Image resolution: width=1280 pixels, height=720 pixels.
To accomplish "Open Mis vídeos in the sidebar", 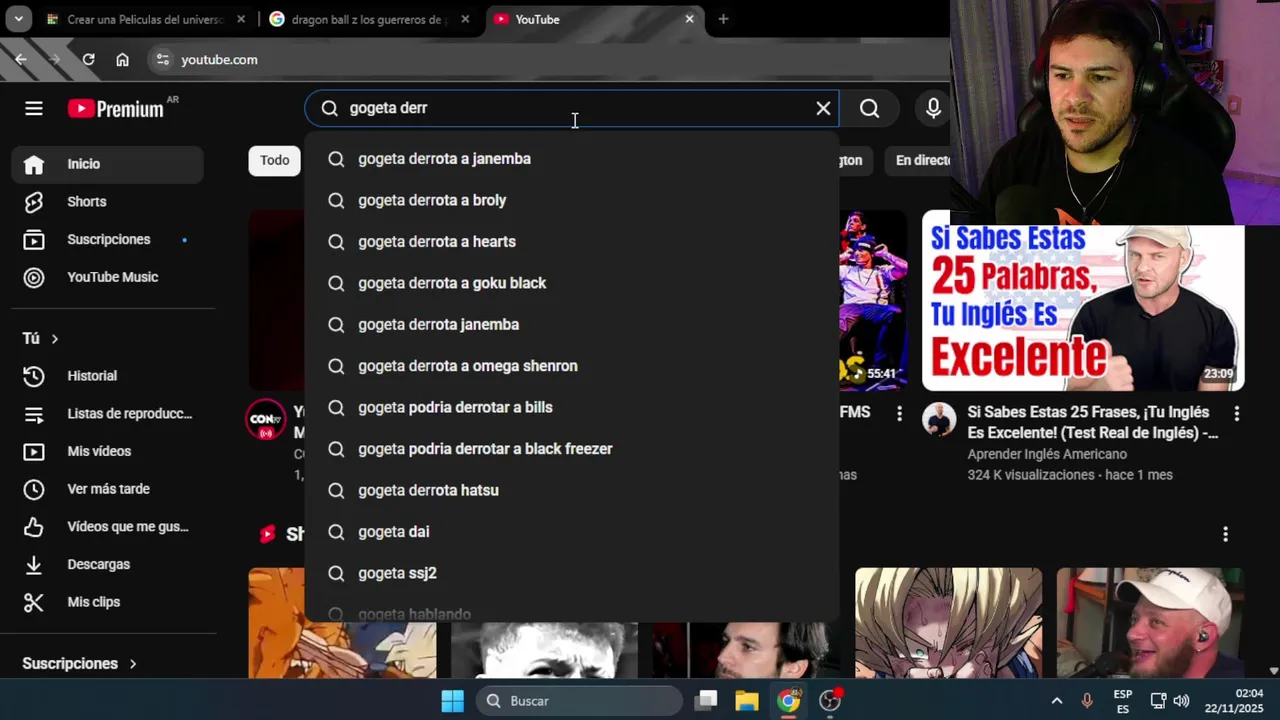I will click(108, 452).
